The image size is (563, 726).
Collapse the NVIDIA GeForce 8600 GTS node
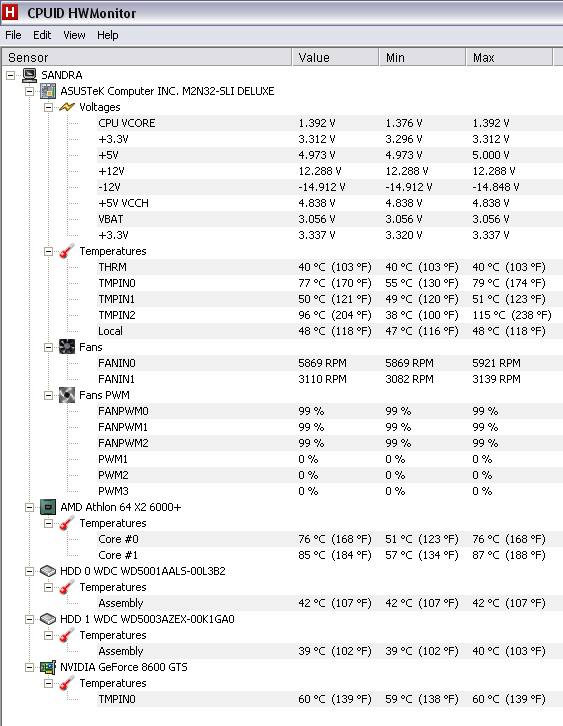29,668
